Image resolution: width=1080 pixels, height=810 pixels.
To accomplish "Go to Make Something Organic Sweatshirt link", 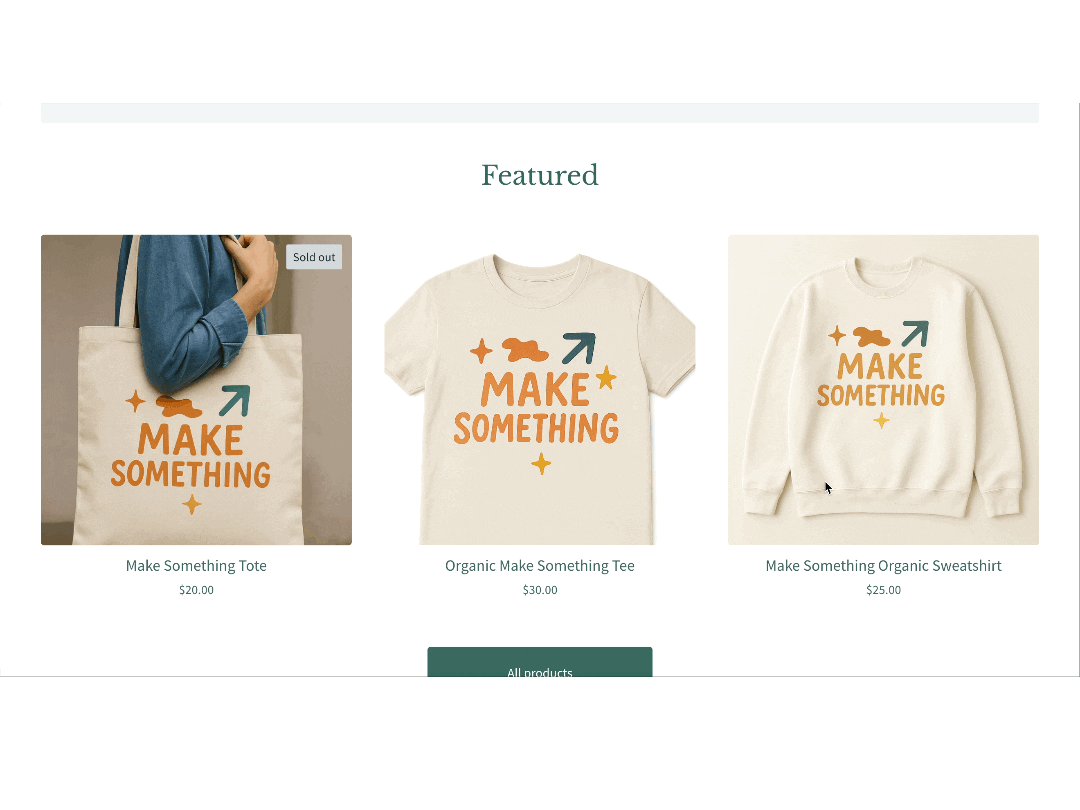I will point(883,566).
